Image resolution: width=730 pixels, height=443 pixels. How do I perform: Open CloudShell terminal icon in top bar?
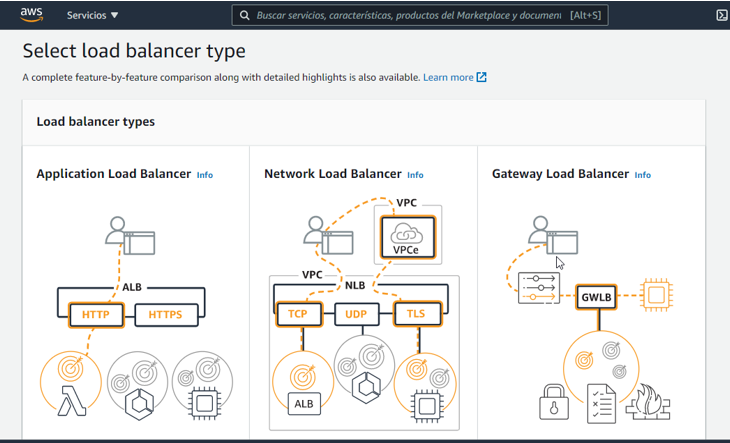click(722, 15)
